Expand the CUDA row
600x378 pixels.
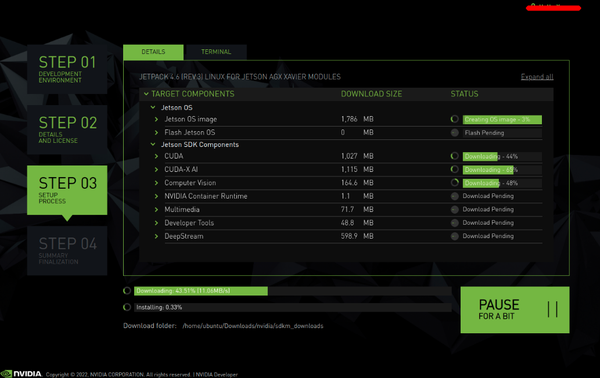pos(156,156)
